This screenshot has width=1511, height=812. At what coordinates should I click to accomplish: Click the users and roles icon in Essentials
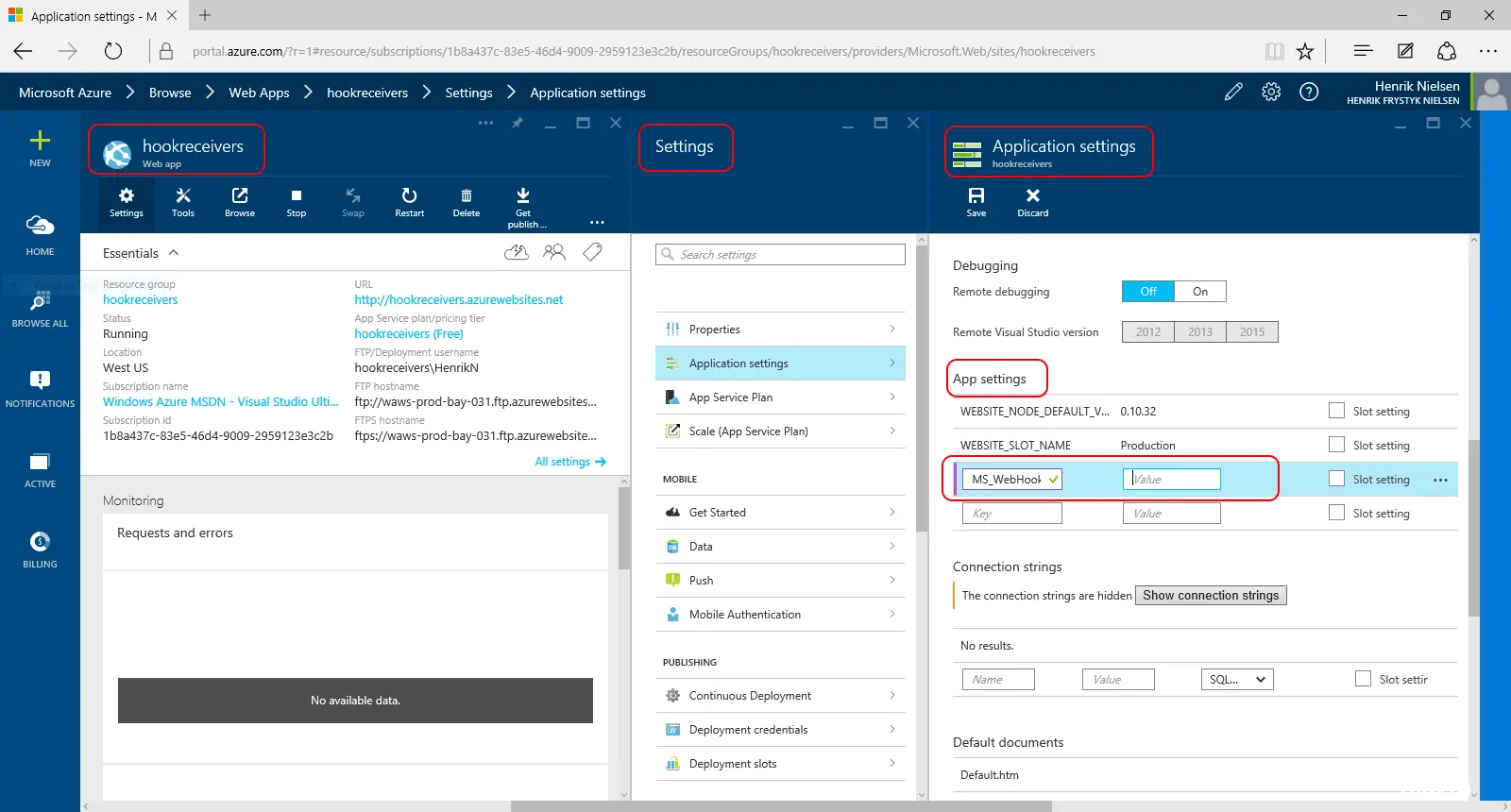pyautogui.click(x=554, y=252)
